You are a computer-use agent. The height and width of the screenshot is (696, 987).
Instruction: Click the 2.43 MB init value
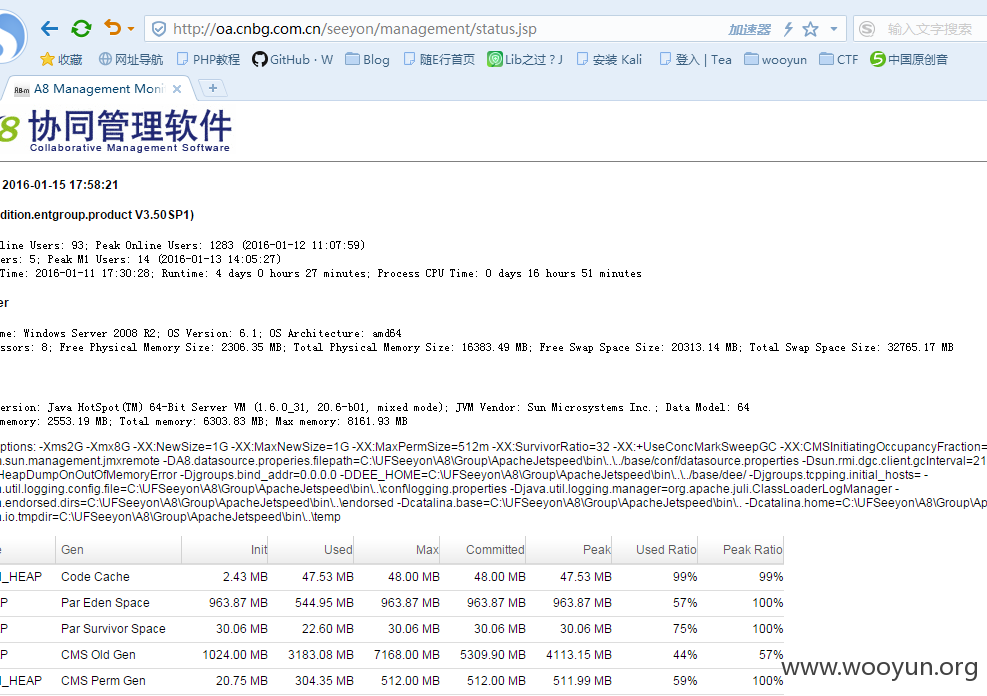(245, 576)
